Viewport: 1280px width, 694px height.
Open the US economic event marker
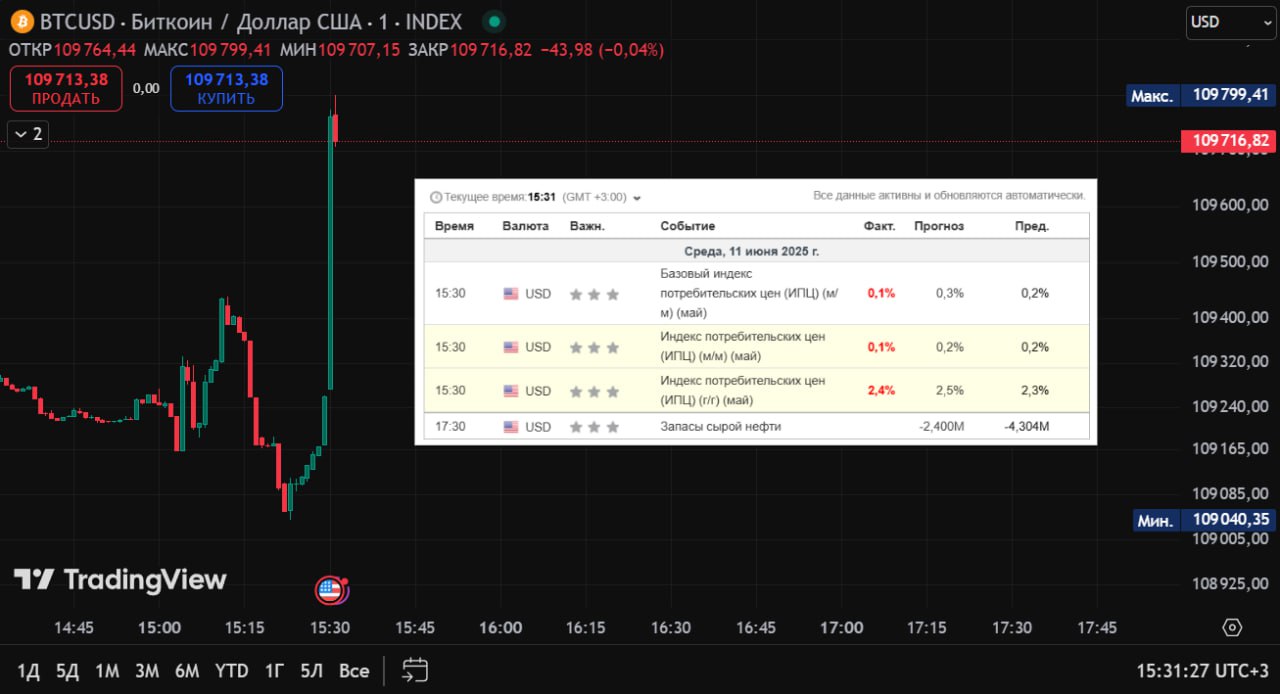click(330, 590)
